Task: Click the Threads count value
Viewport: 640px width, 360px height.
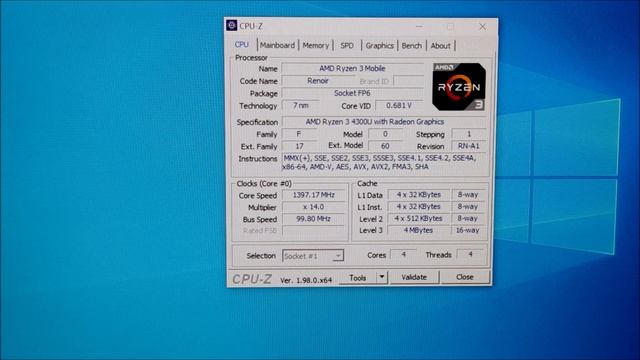Action: coord(470,254)
